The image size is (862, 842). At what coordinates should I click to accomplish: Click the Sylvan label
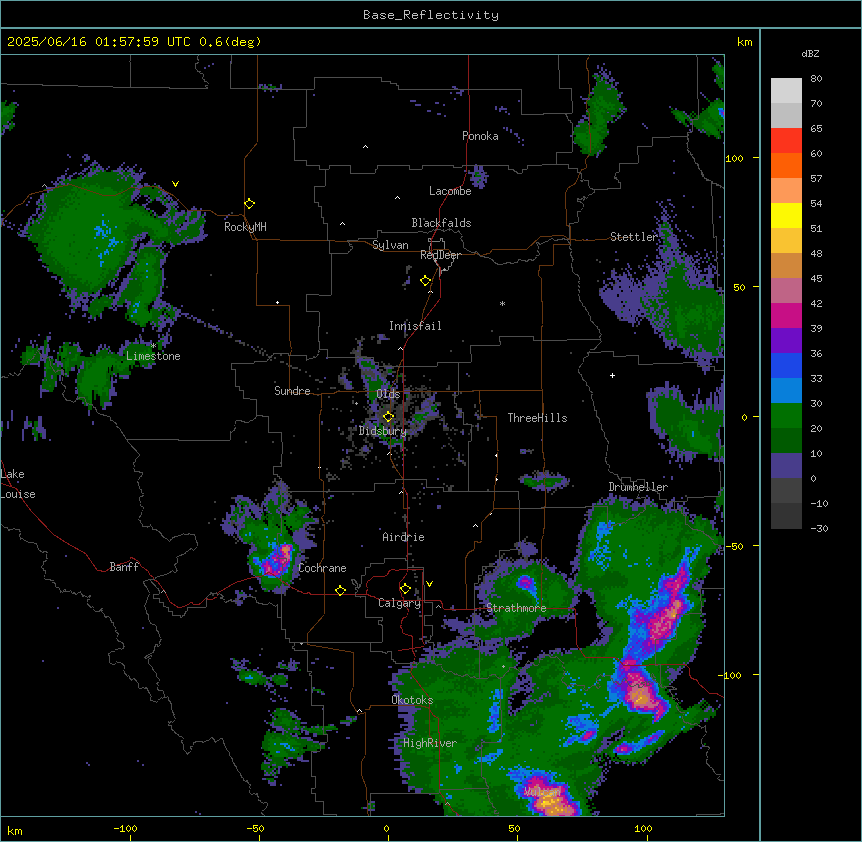tap(390, 245)
